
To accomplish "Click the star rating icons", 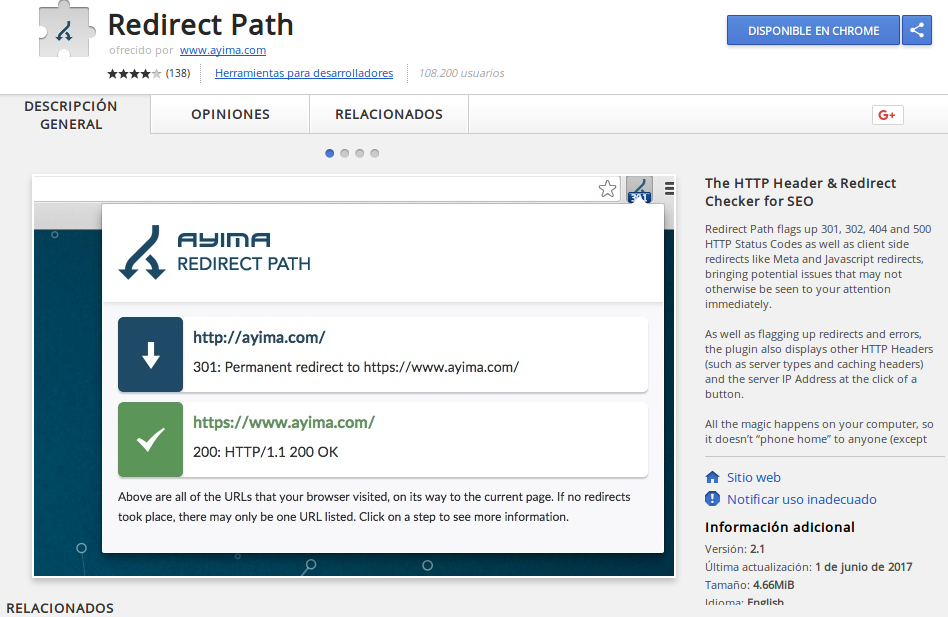I will pos(134,74).
